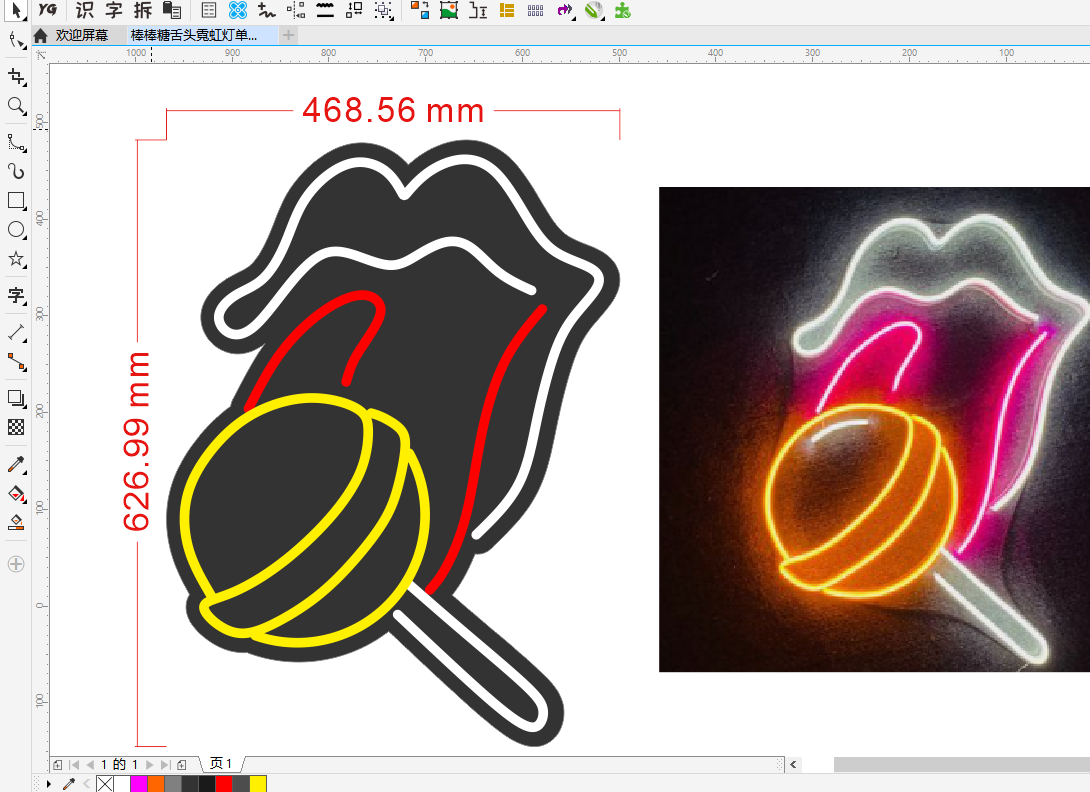Click the small purple grid icon
This screenshot has width=1090, height=792.
(x=535, y=10)
